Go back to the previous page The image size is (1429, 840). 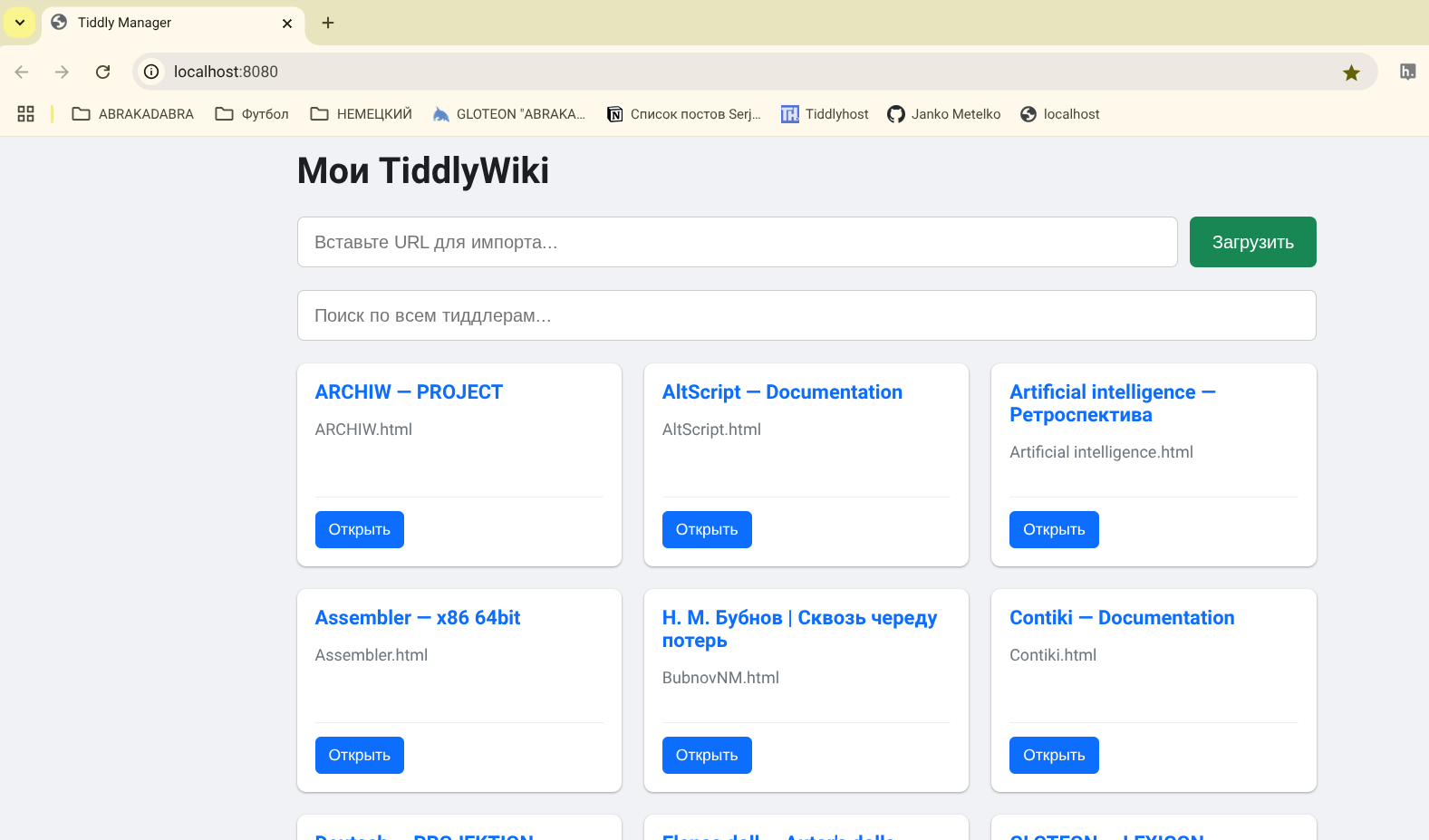(22, 72)
